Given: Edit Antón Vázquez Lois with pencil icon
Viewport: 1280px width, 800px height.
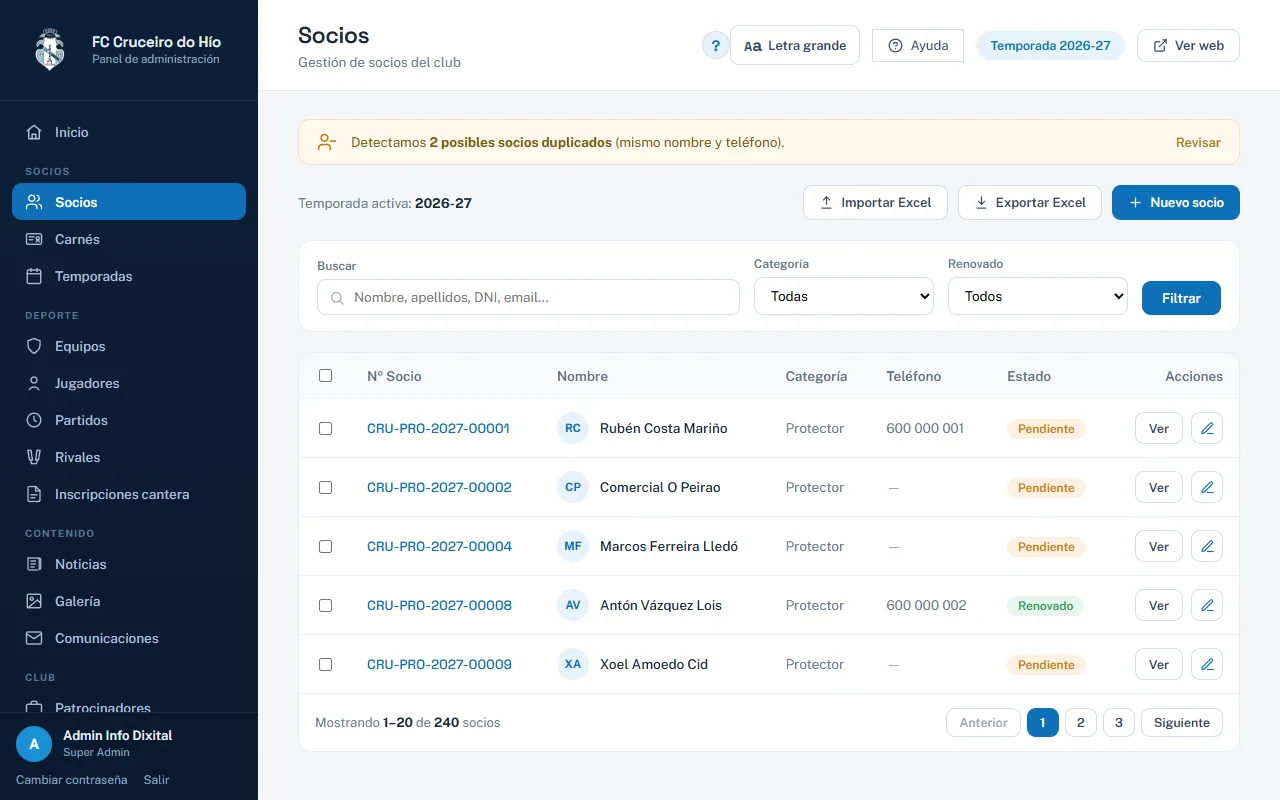Looking at the screenshot, I should pyautogui.click(x=1207, y=605).
